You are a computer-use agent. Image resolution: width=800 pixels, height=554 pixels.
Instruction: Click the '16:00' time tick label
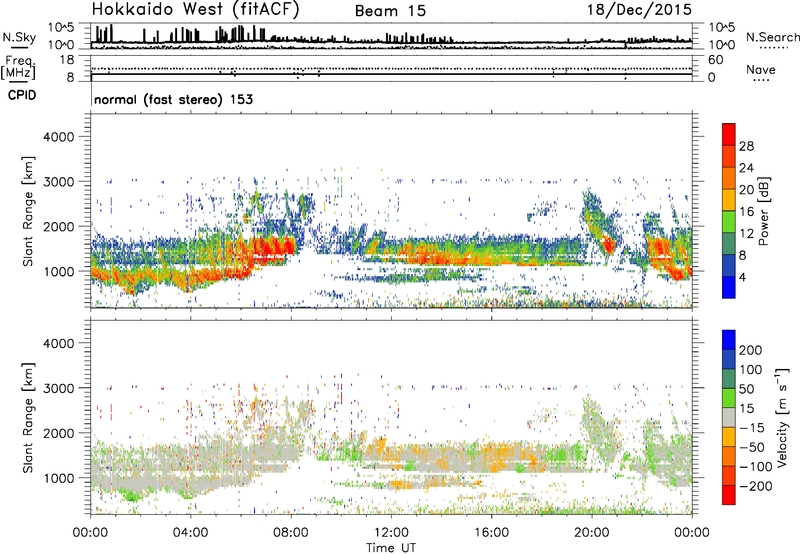[491, 533]
